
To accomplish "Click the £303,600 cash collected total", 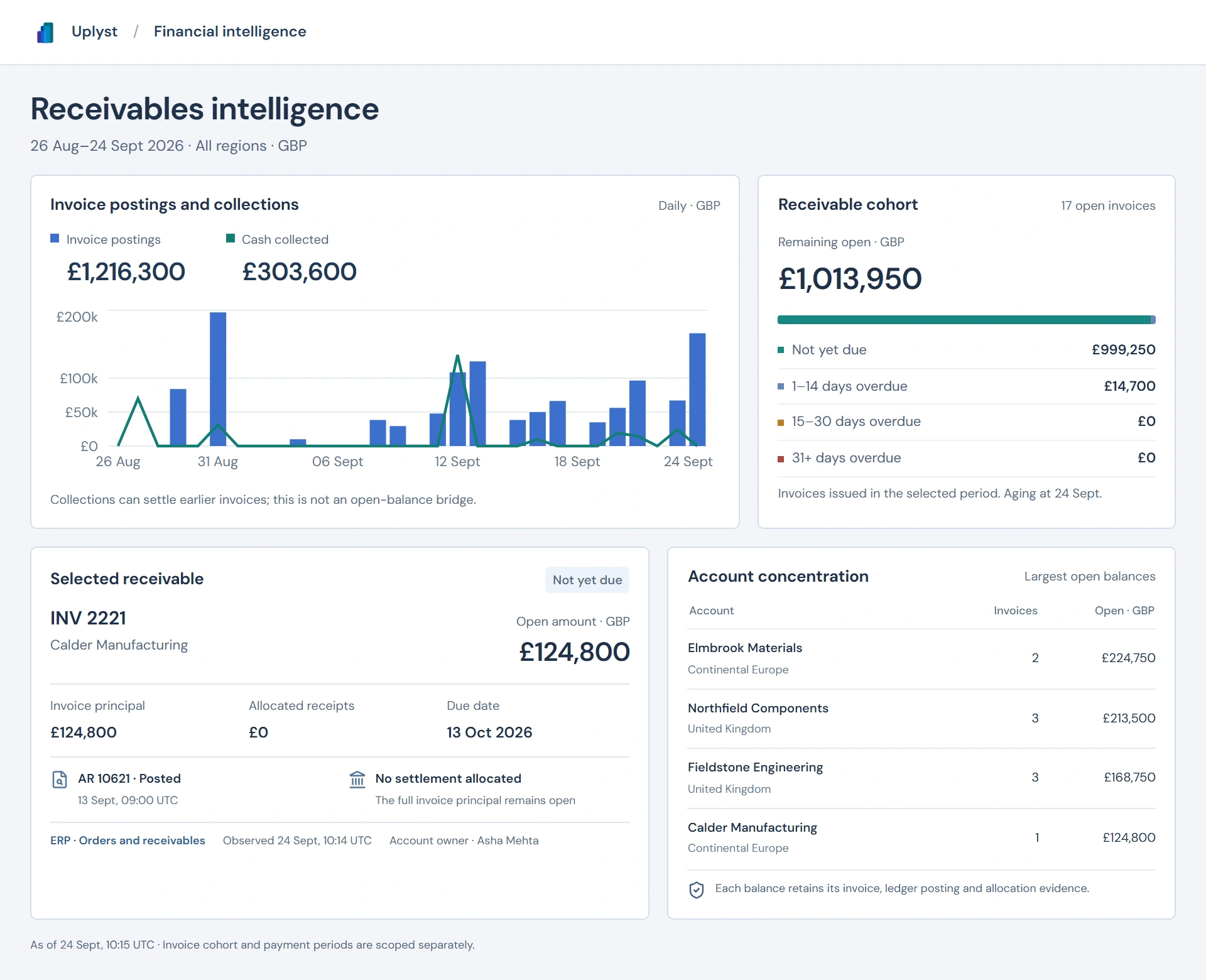I will 299,272.
